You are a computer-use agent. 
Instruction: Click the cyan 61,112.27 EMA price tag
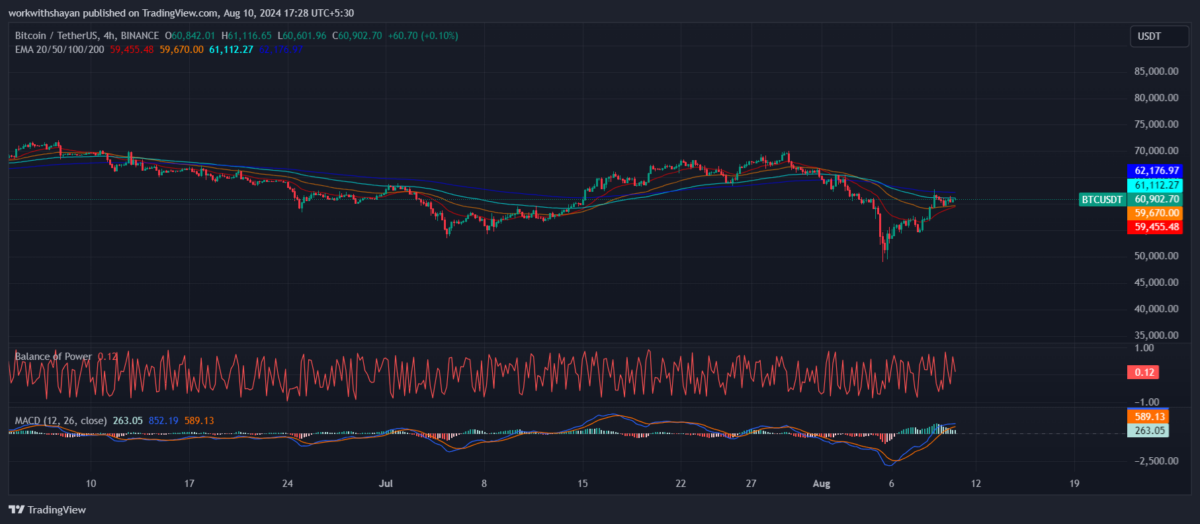point(1156,185)
